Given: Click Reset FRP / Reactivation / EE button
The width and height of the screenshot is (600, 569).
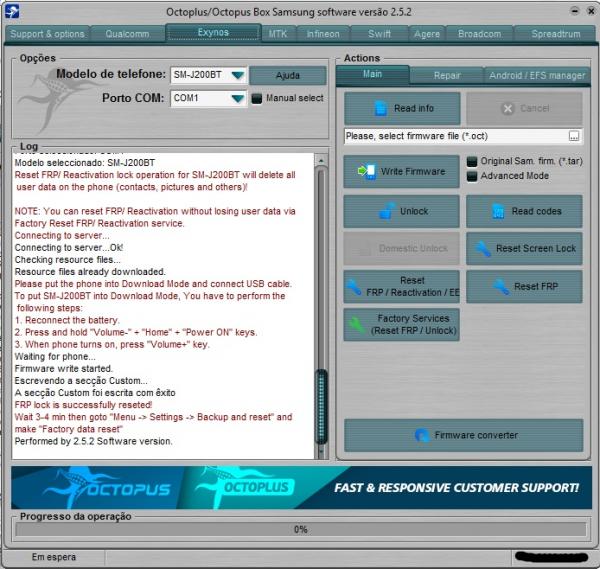Looking at the screenshot, I should pos(401,287).
